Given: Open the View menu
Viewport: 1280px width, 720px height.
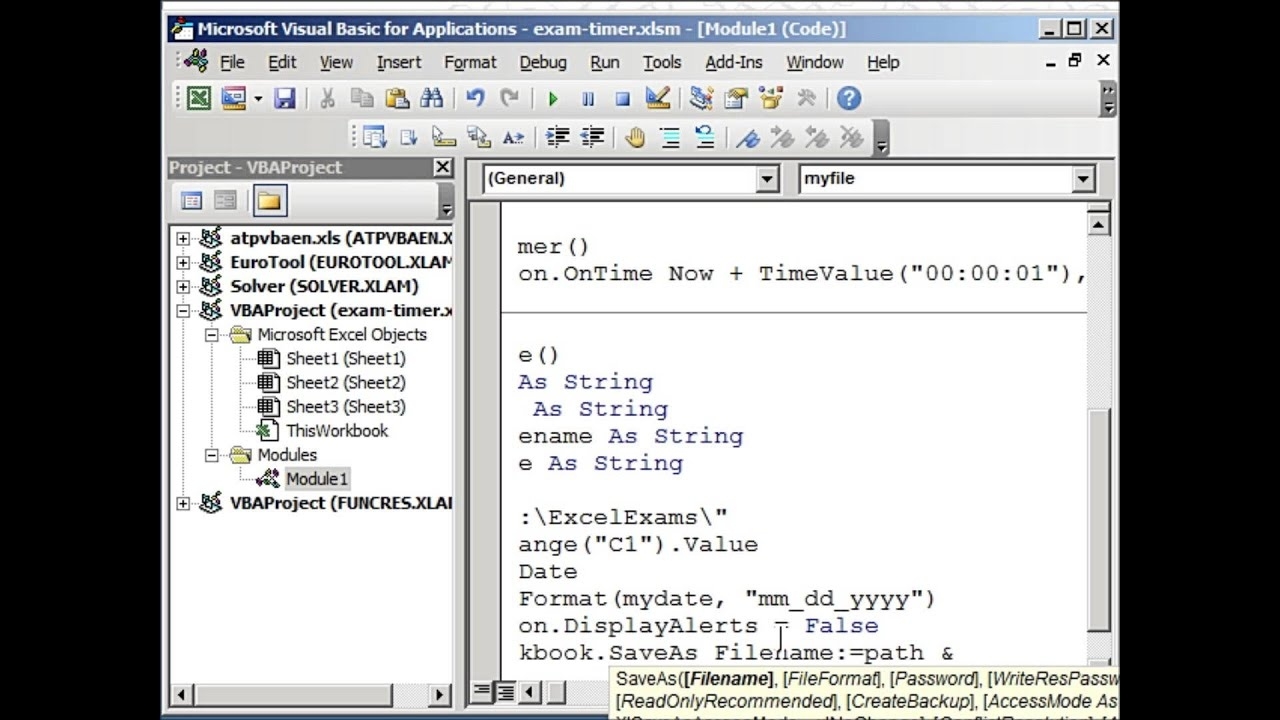Looking at the screenshot, I should (336, 62).
